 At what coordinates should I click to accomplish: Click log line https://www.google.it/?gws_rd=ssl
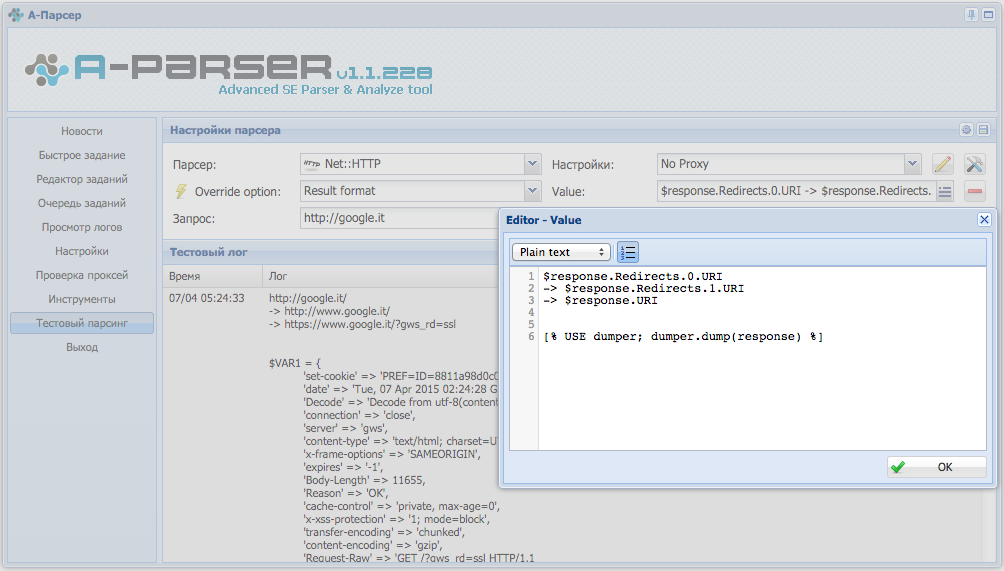pos(362,325)
